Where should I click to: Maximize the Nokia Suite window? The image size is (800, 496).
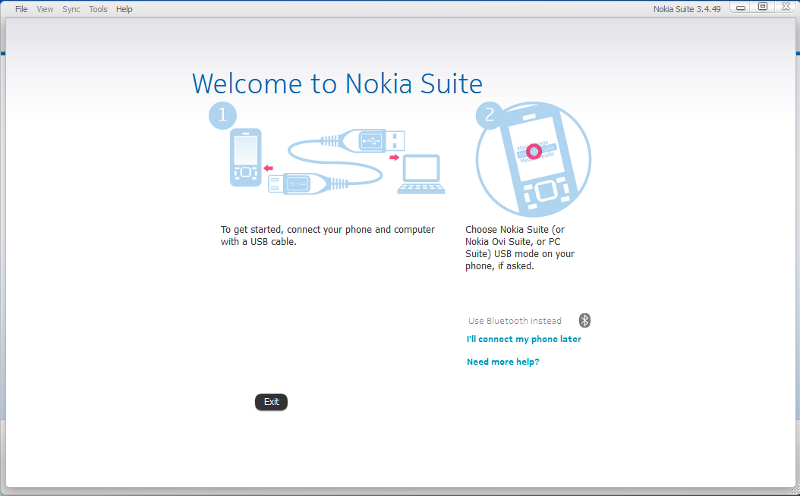(762, 7)
